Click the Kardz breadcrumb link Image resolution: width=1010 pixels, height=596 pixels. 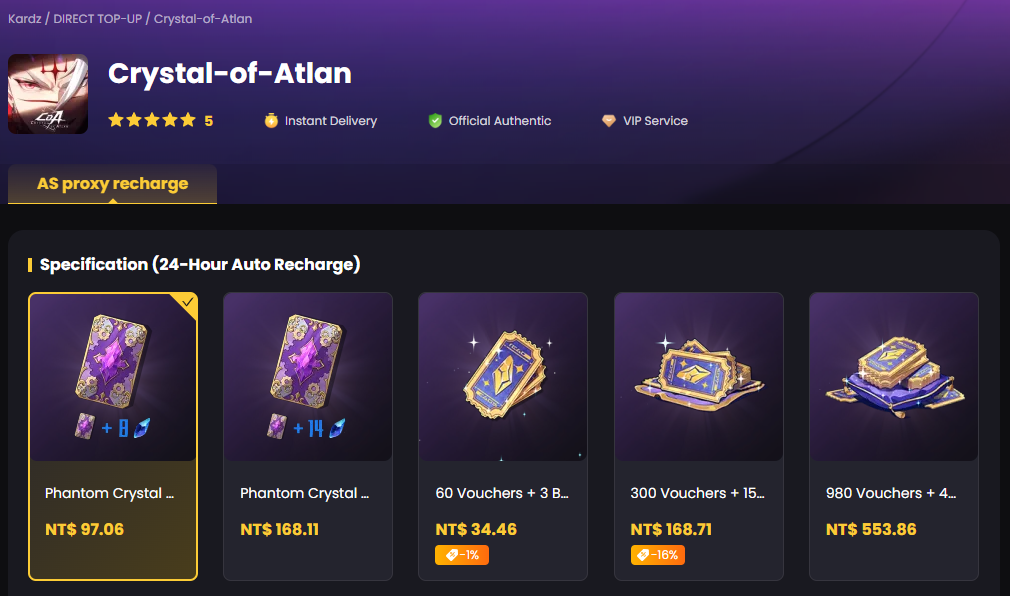[24, 18]
